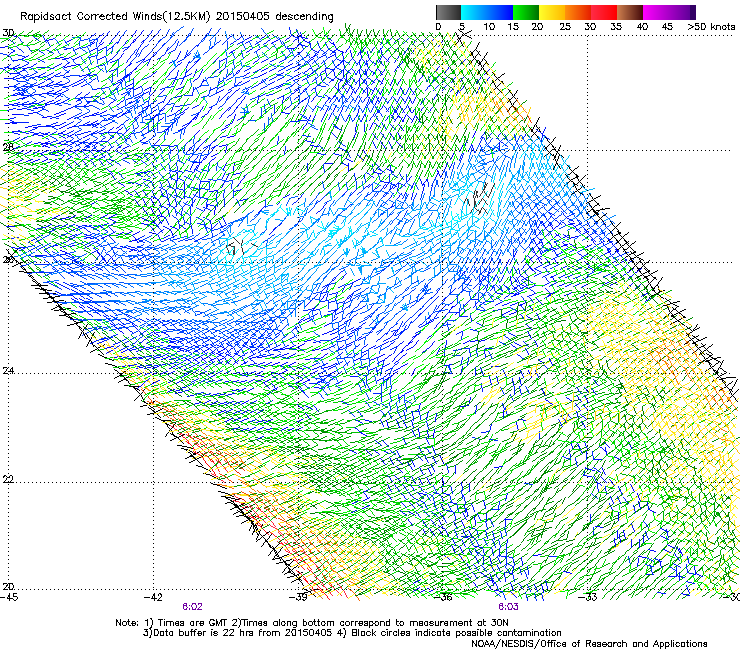Click the purple swath time '6:03'
Image resolution: width=740 pixels, height=650 pixels.
pyautogui.click(x=508, y=607)
